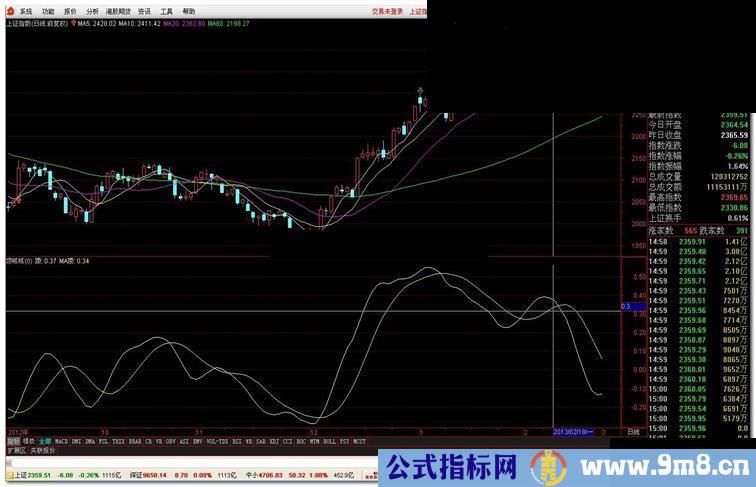Open the 帮助 menu
The image size is (756, 487).
pos(189,11)
